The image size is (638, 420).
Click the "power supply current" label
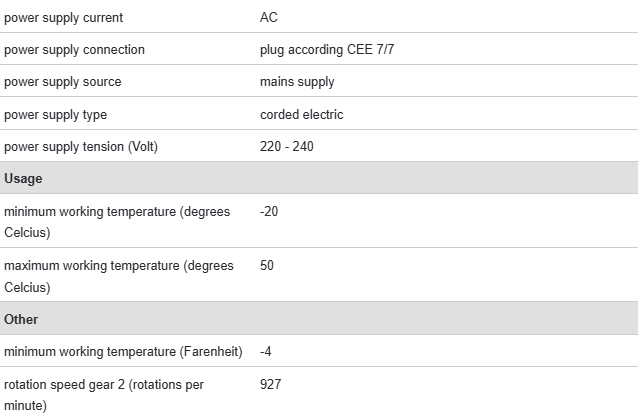pyautogui.click(x=64, y=18)
